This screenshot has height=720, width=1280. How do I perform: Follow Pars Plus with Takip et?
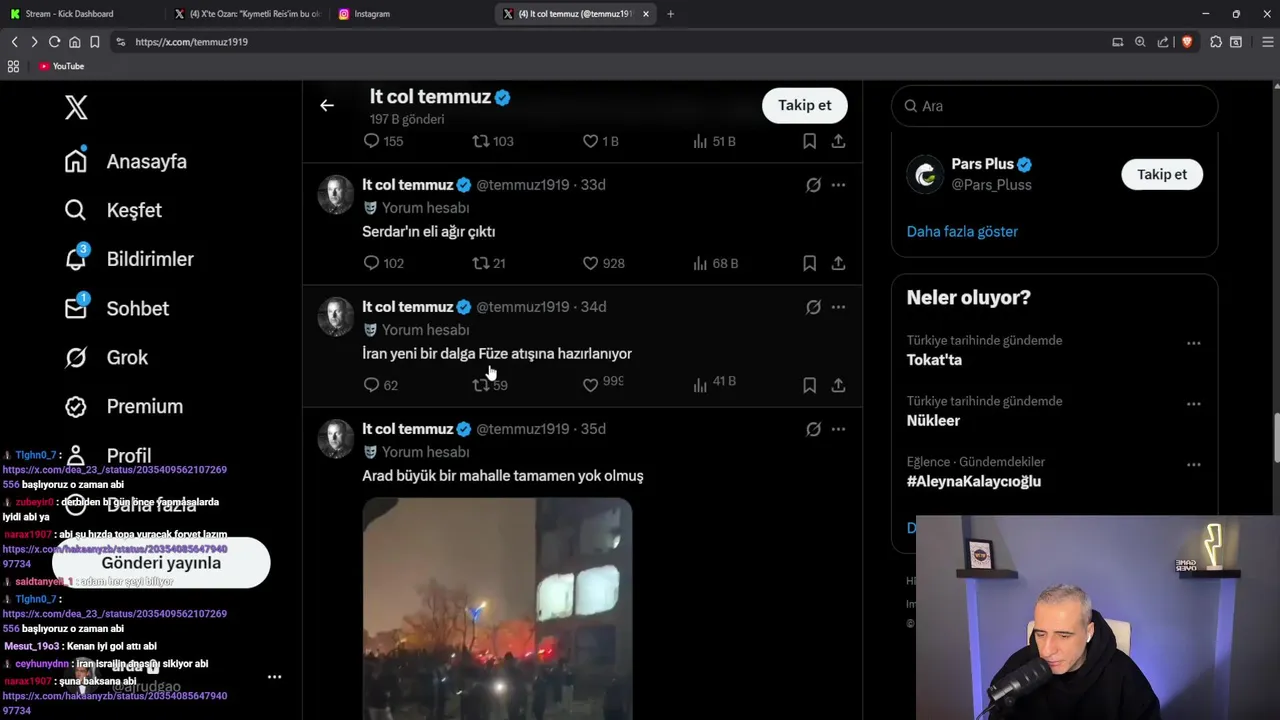pos(1162,174)
